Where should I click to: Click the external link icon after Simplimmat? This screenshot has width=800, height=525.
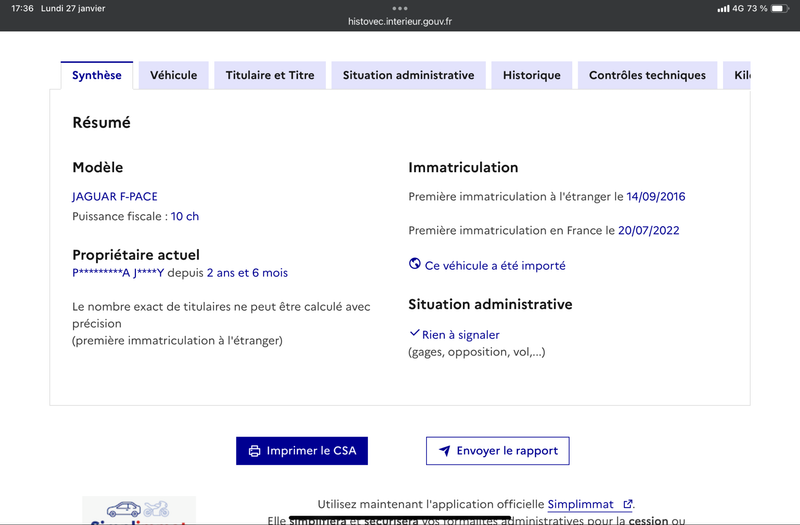tap(628, 504)
